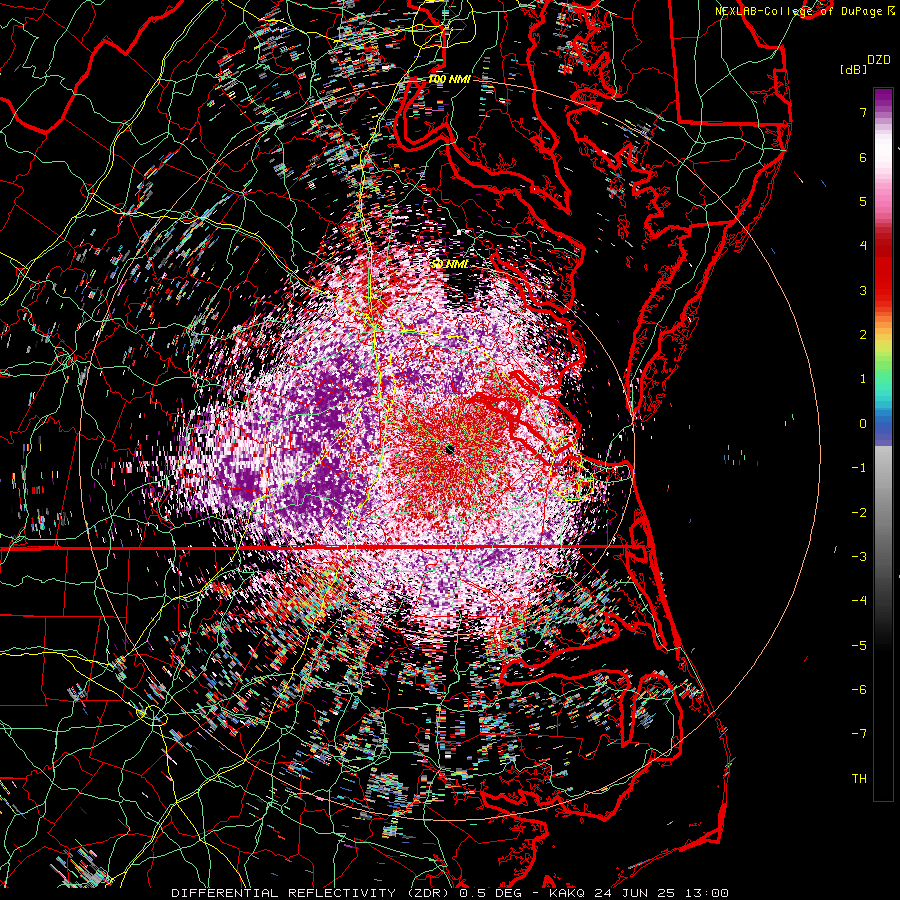Click the DZD legend title
Image resolution: width=900 pixels, height=900 pixels.
878,60
